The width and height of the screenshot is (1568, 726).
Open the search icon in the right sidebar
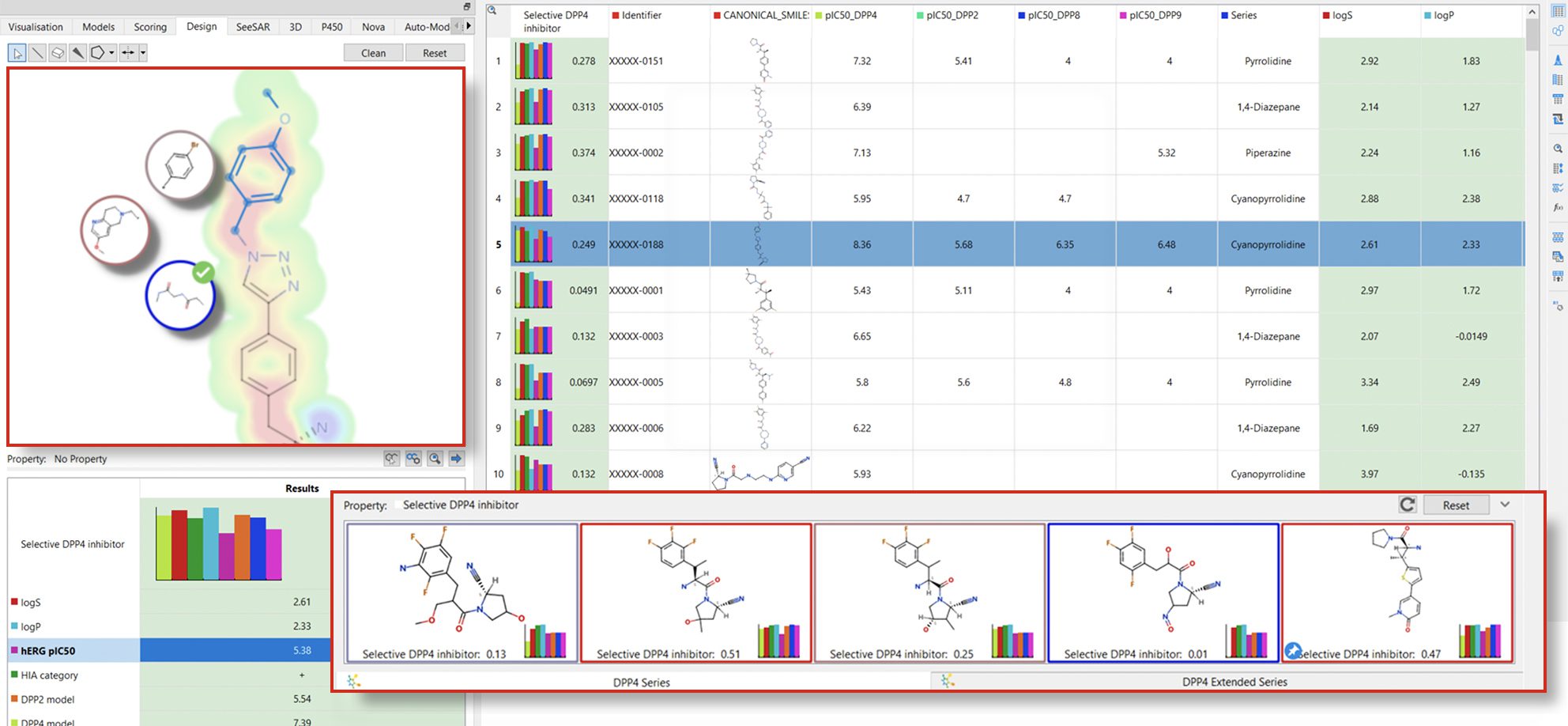pyautogui.click(x=1558, y=148)
